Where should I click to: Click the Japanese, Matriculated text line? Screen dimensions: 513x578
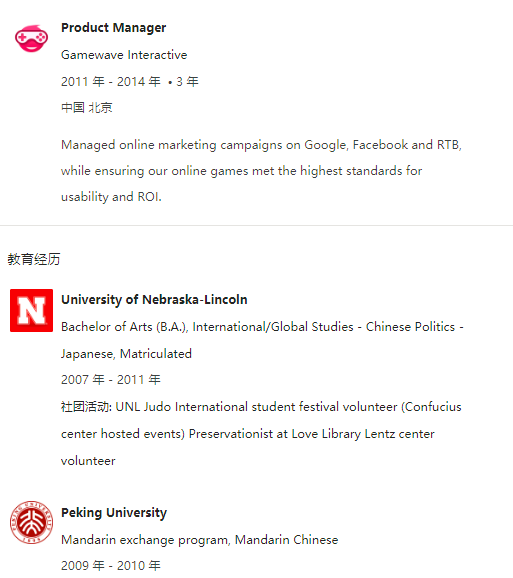point(126,354)
